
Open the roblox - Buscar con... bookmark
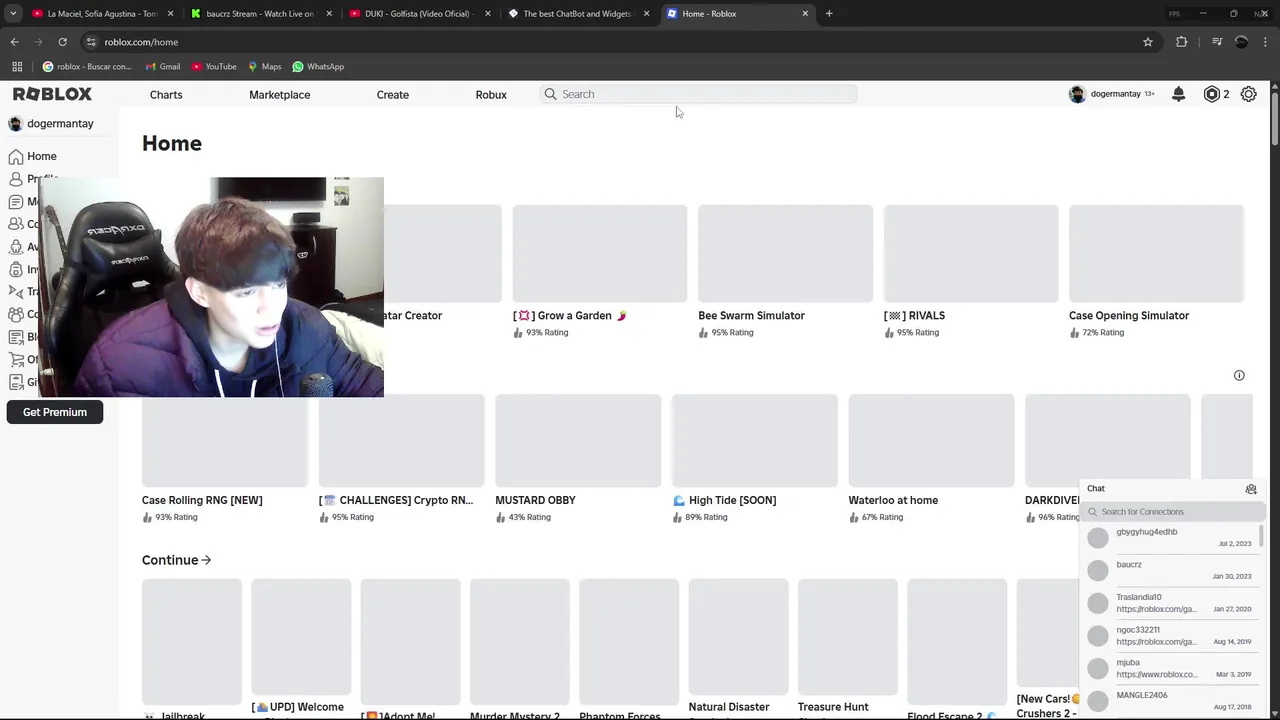pyautogui.click(x=87, y=67)
